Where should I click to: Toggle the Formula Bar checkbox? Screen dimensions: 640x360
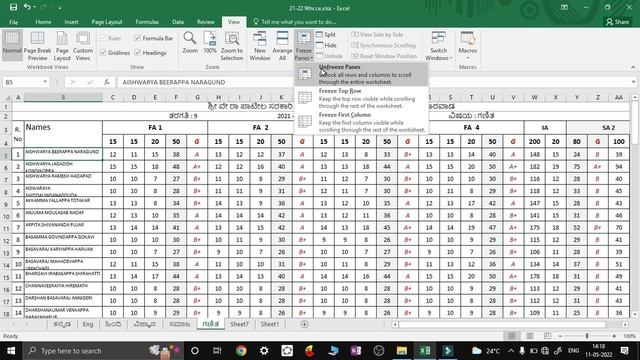pos(138,38)
